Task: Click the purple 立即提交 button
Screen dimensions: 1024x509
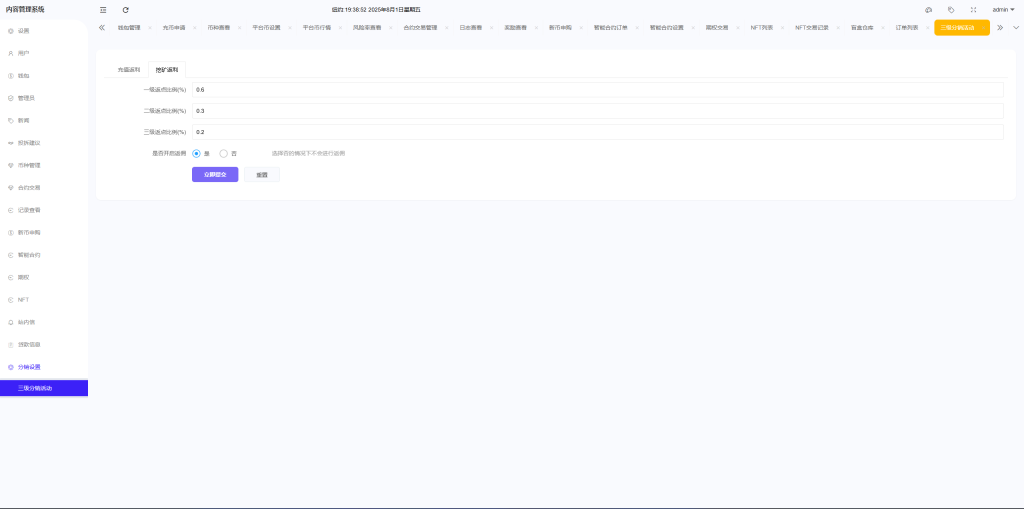Action: 215,174
